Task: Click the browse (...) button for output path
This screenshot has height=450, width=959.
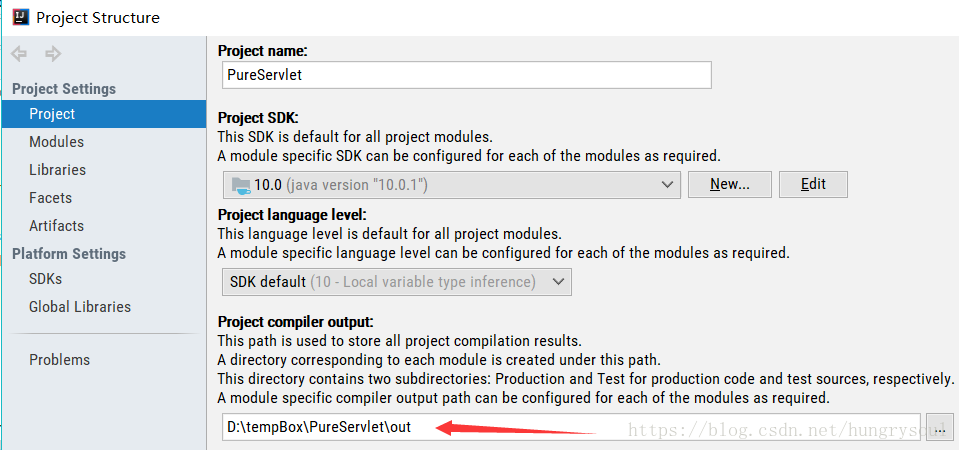Action: (x=940, y=427)
